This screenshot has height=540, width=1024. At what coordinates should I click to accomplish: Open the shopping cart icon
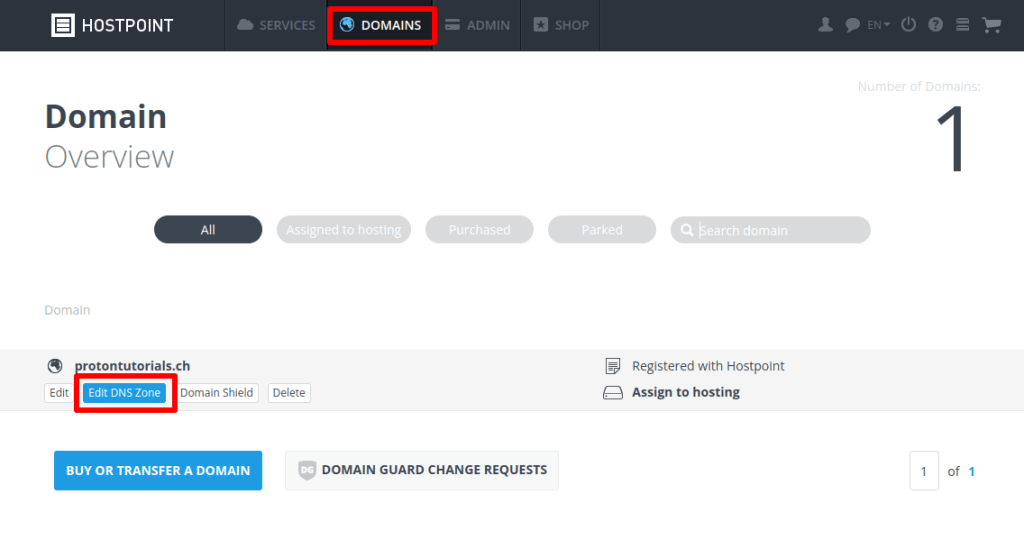991,25
